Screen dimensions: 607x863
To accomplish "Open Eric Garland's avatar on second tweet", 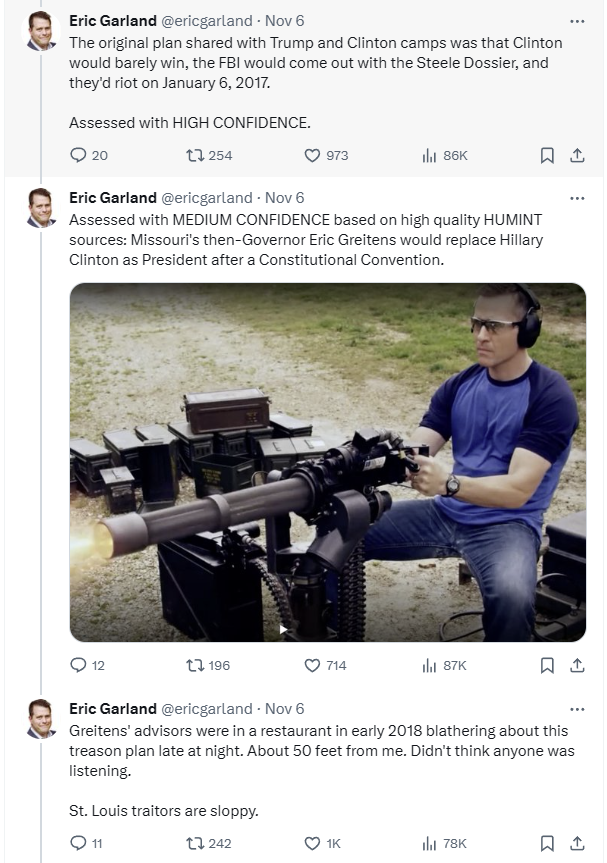I will pos(41,207).
